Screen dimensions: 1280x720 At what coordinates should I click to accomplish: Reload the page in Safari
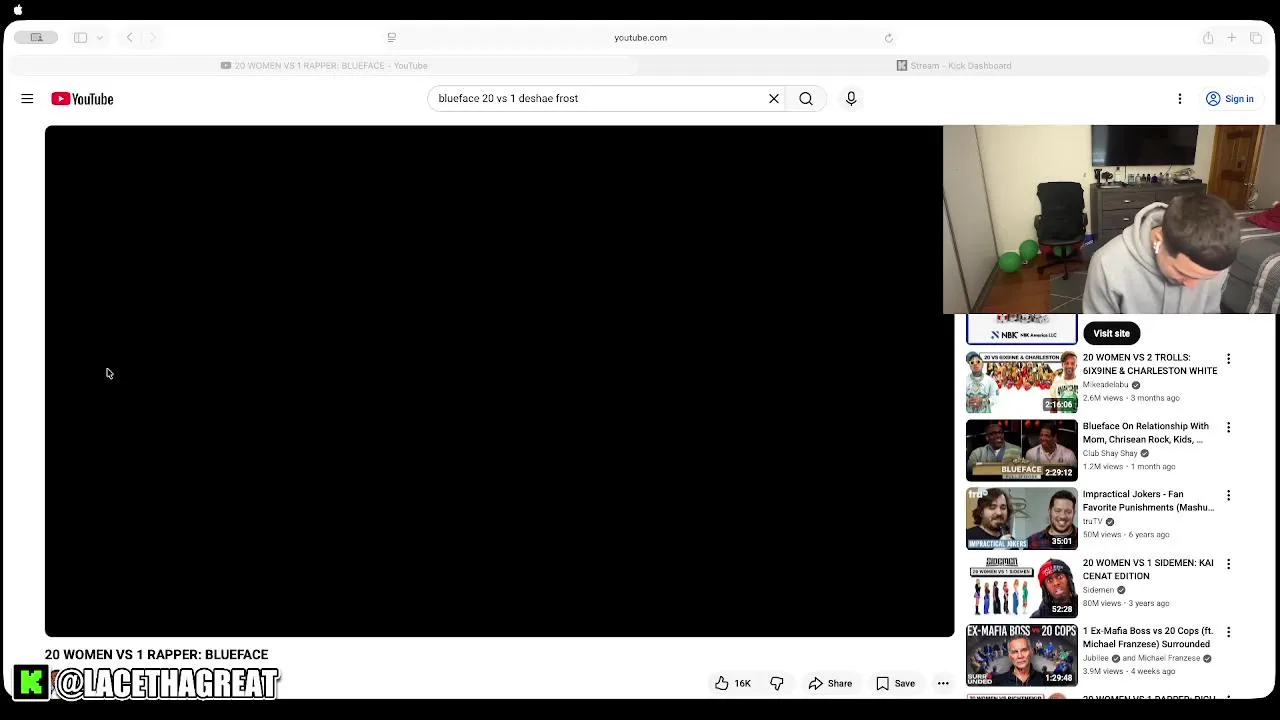[x=888, y=38]
